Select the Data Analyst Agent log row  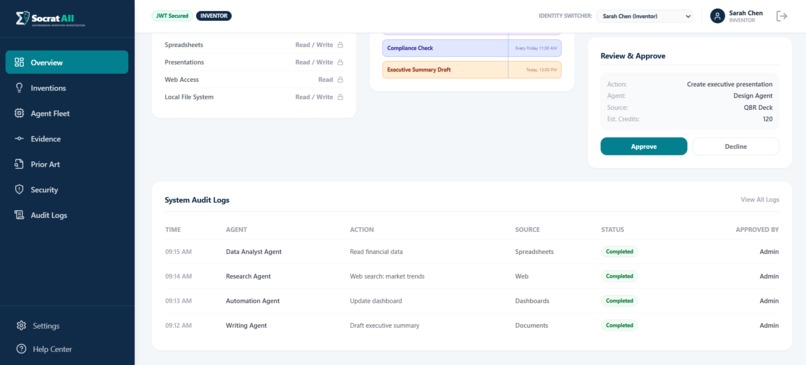pyautogui.click(x=472, y=252)
